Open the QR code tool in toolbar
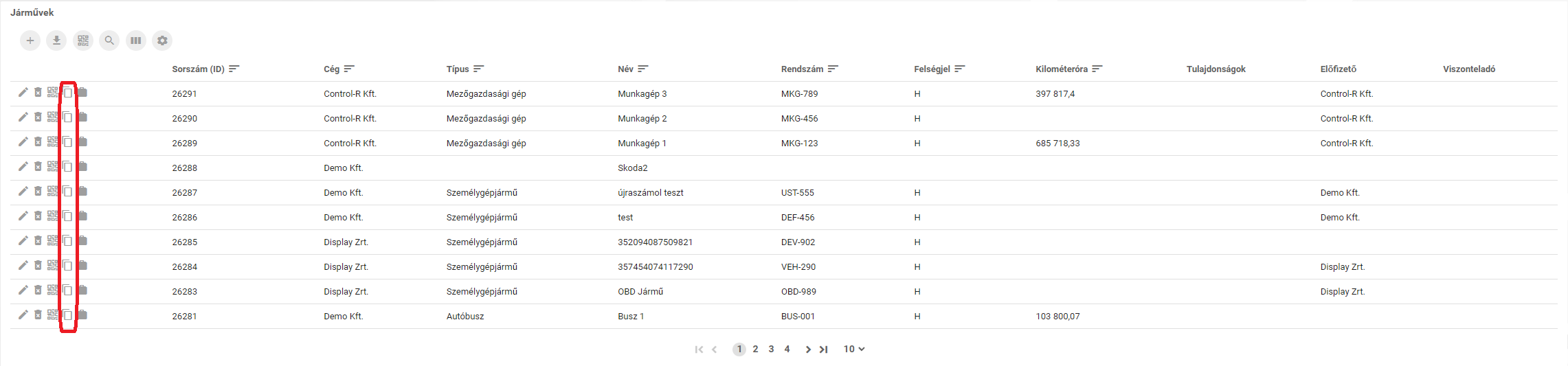1568x366 pixels. click(x=83, y=41)
